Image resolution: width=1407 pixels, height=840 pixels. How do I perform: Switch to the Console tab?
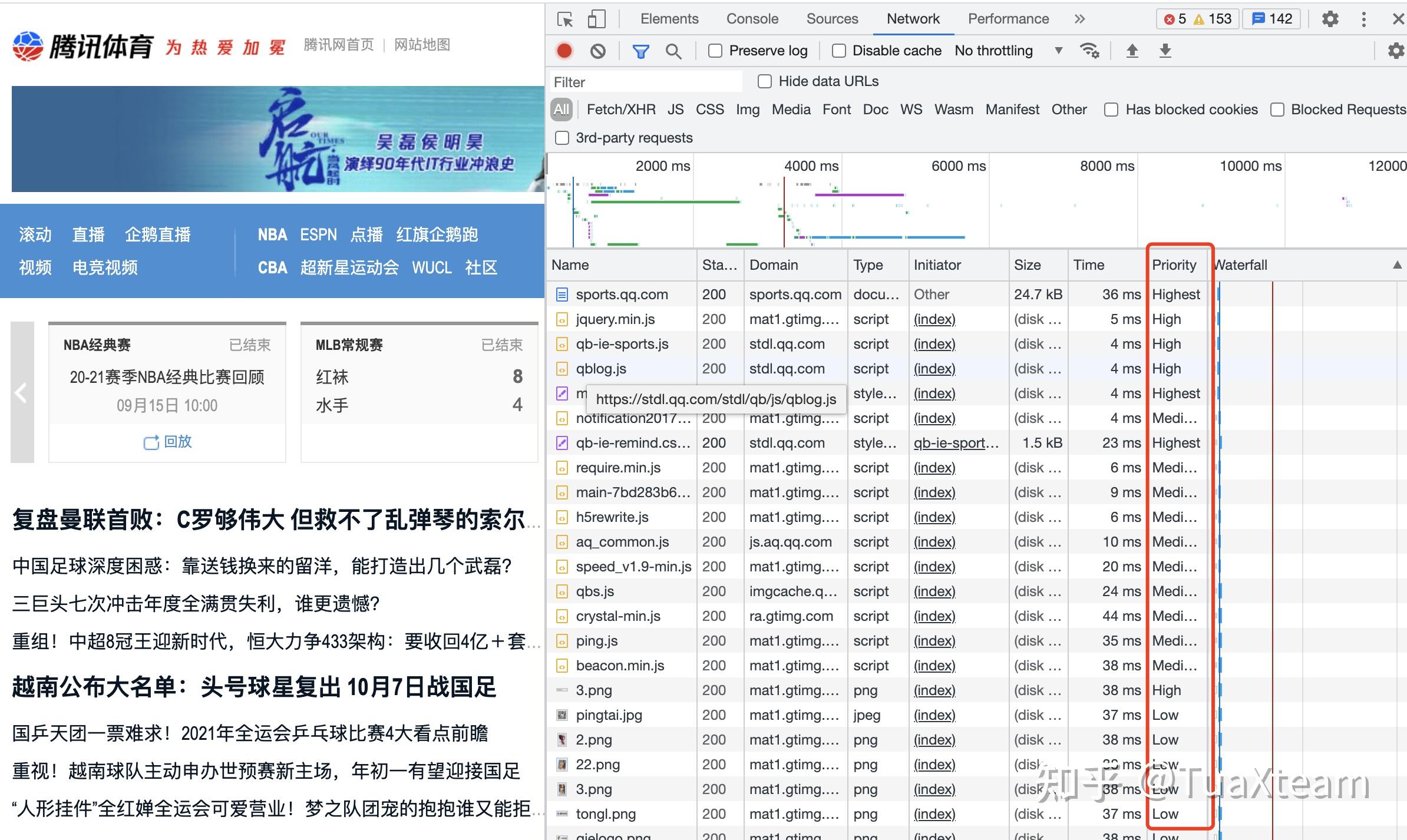tap(752, 19)
